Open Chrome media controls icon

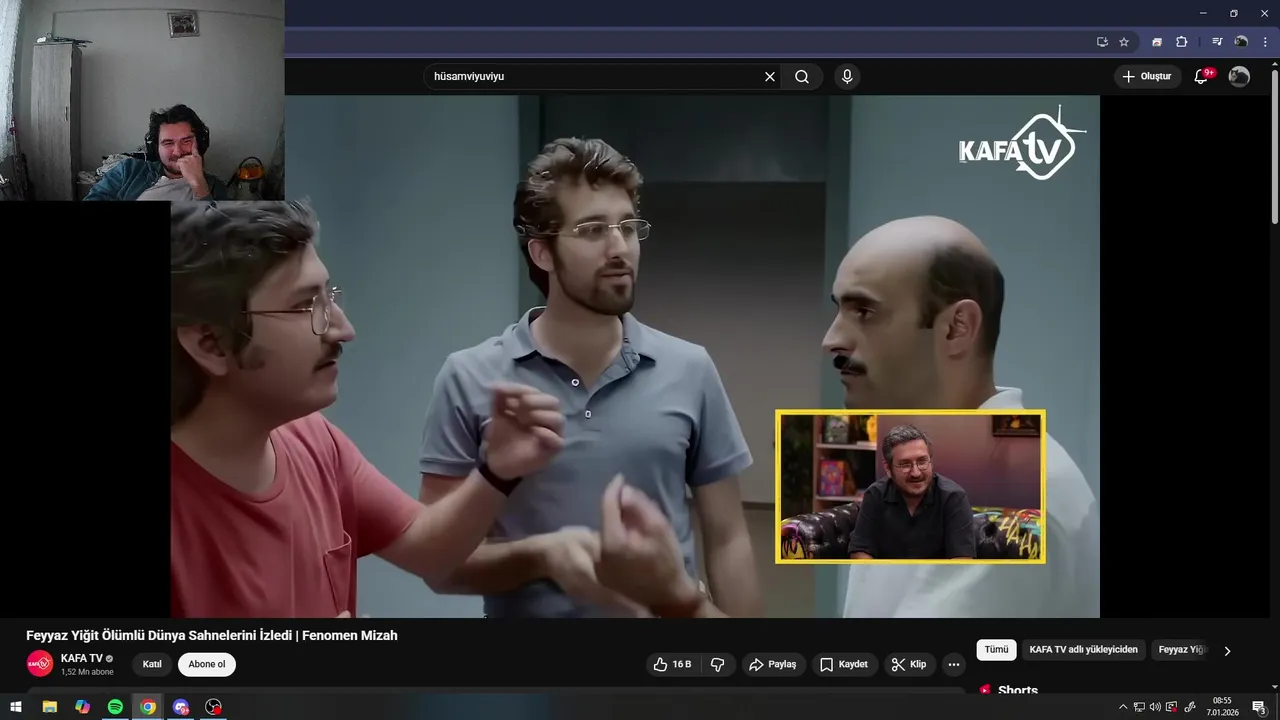(x=1217, y=42)
